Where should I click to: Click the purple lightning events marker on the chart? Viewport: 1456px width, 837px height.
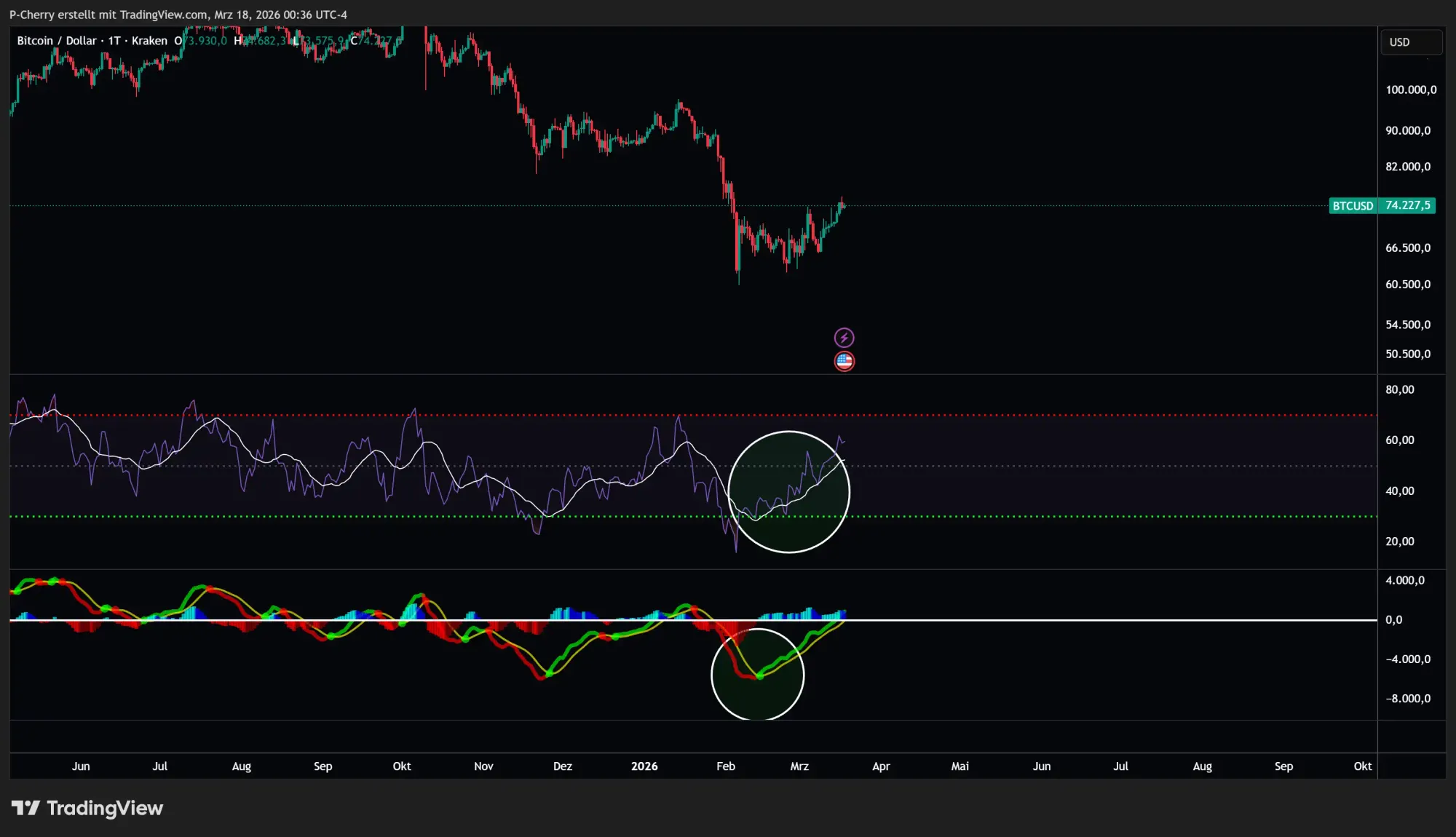843,336
